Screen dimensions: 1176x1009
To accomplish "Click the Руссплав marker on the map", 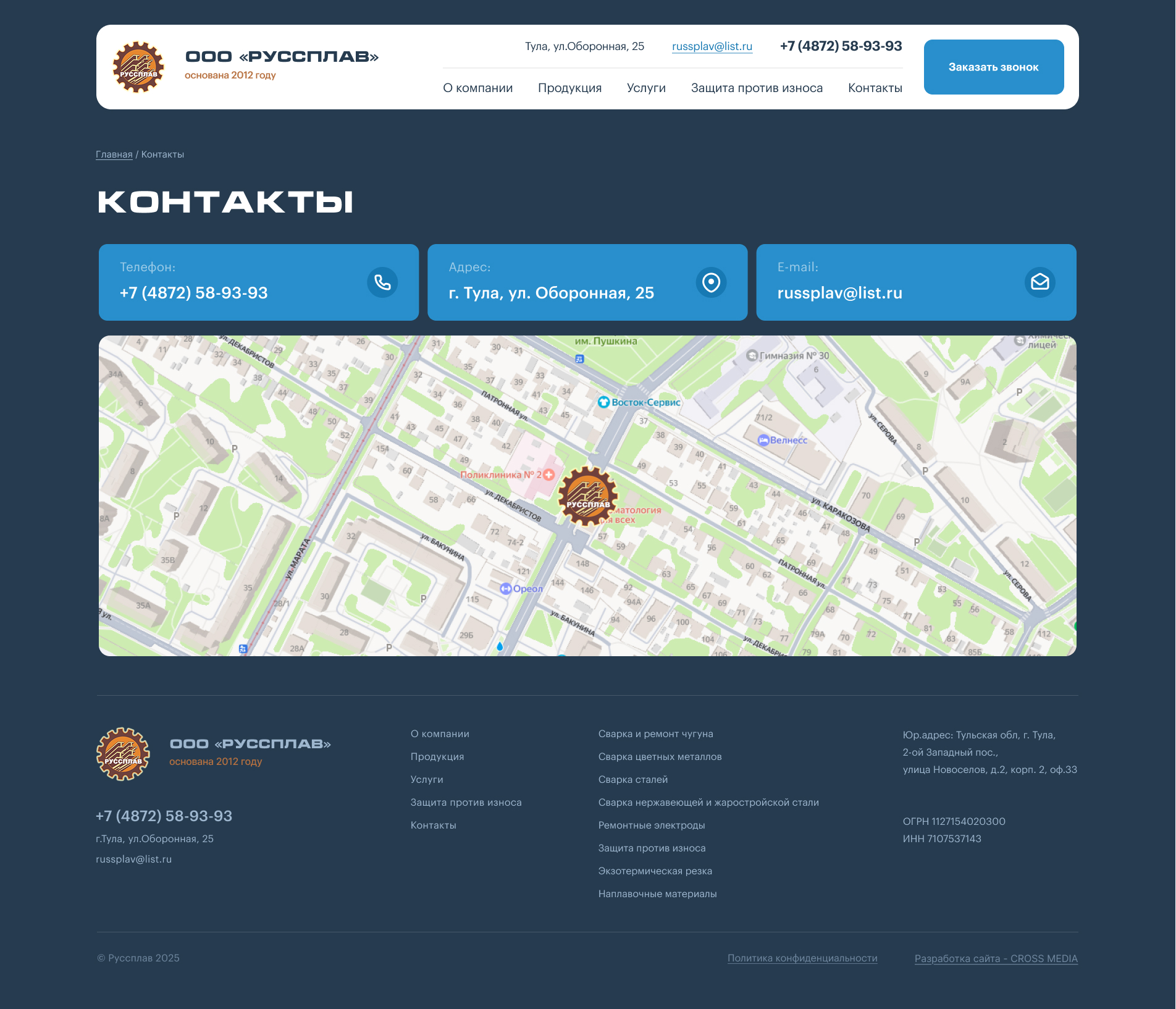I will [x=587, y=496].
